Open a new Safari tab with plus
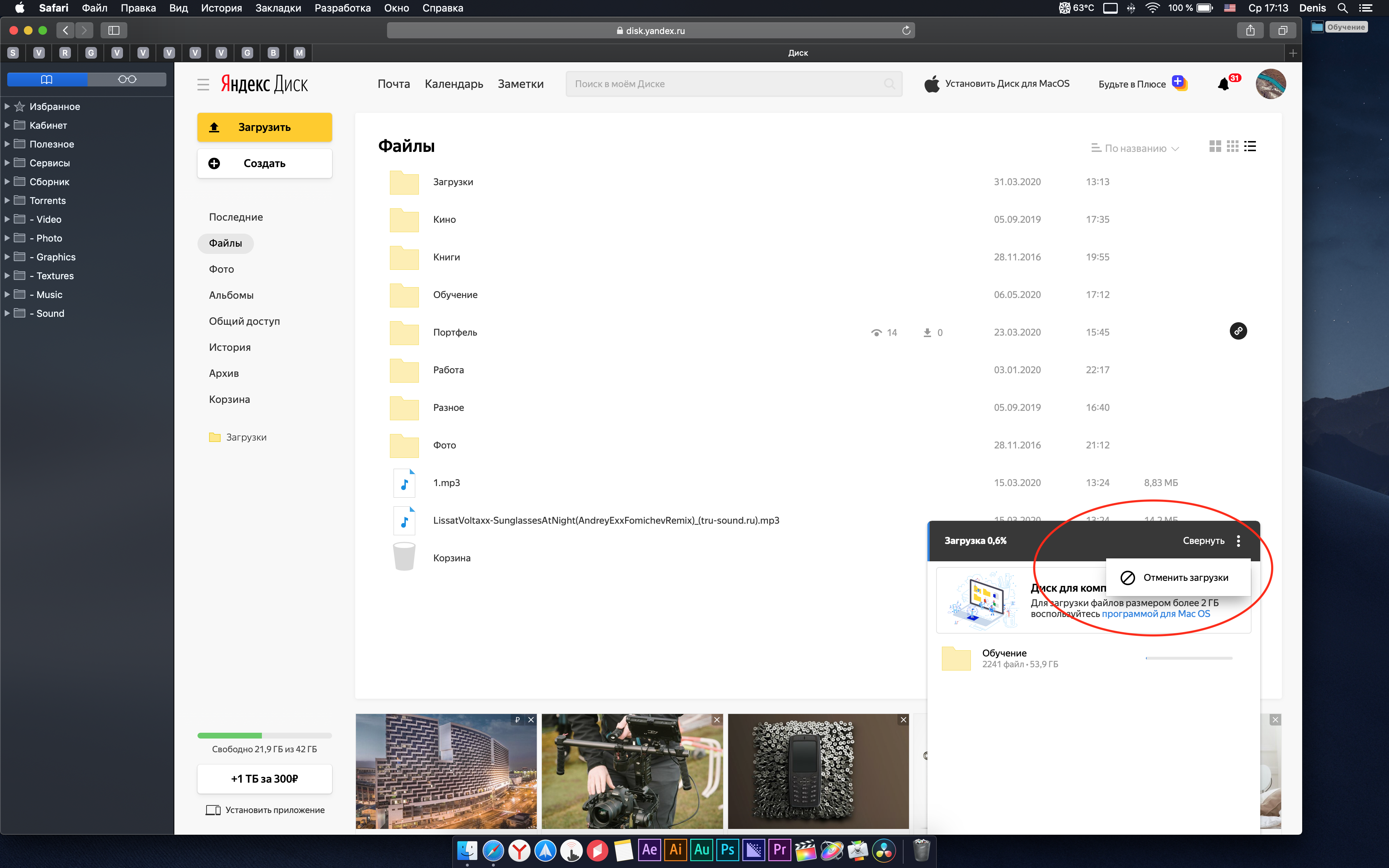The width and height of the screenshot is (1389, 868). pyautogui.click(x=1292, y=53)
